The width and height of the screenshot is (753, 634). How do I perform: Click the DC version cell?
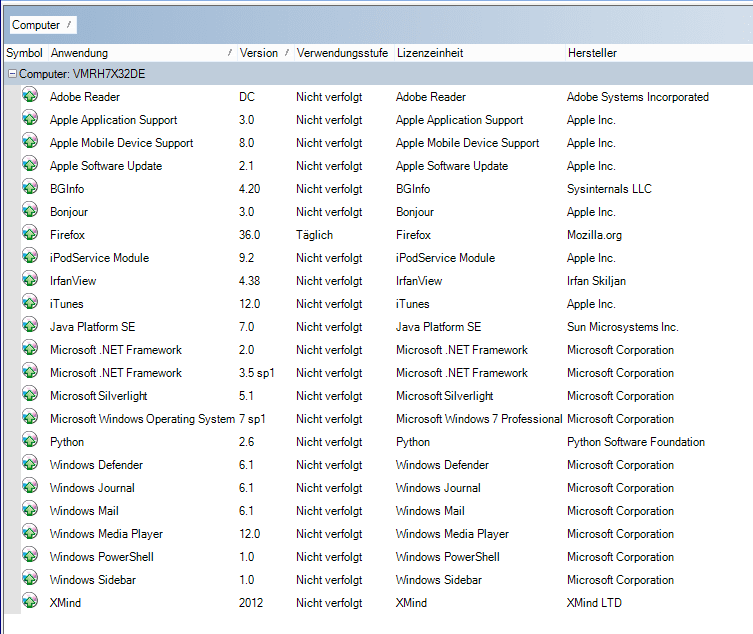point(247,97)
